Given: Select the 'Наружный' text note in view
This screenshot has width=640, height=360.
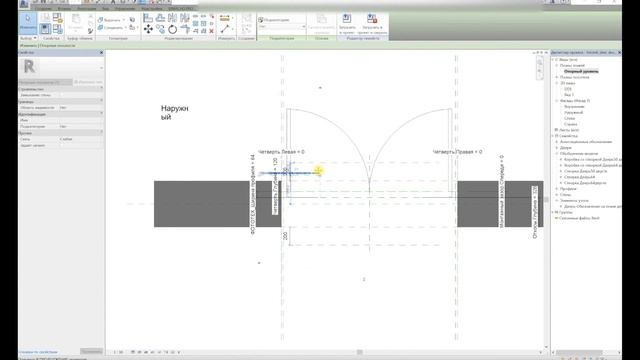Looking at the screenshot, I should 175,113.
